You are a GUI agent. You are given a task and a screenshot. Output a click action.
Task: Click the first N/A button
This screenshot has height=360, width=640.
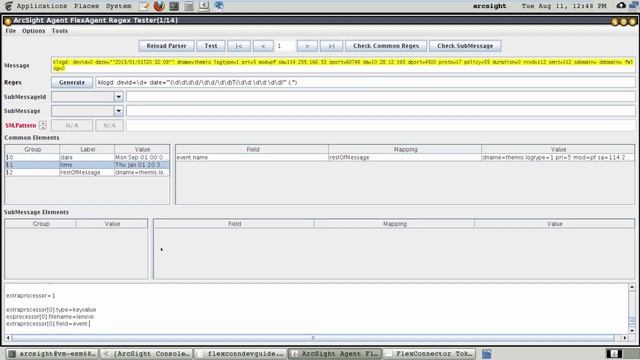pyautogui.click(x=72, y=125)
